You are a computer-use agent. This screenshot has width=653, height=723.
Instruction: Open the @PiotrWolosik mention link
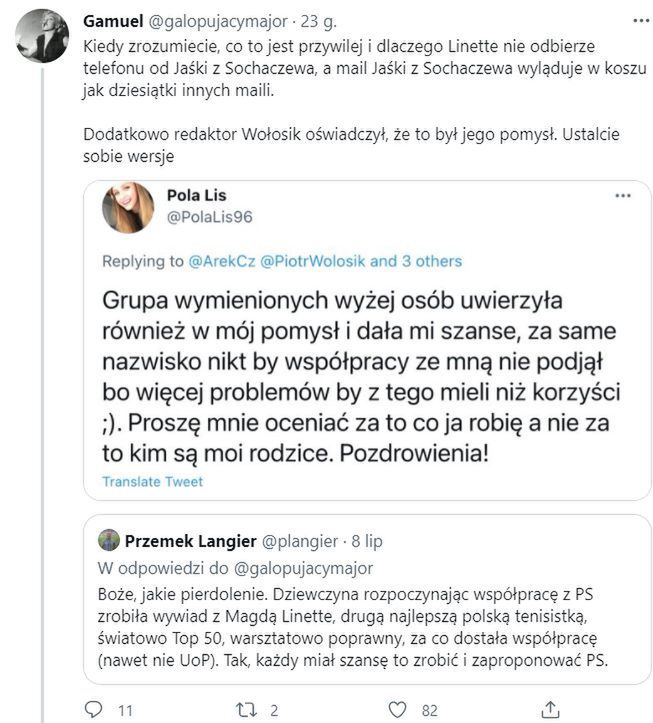click(x=312, y=261)
